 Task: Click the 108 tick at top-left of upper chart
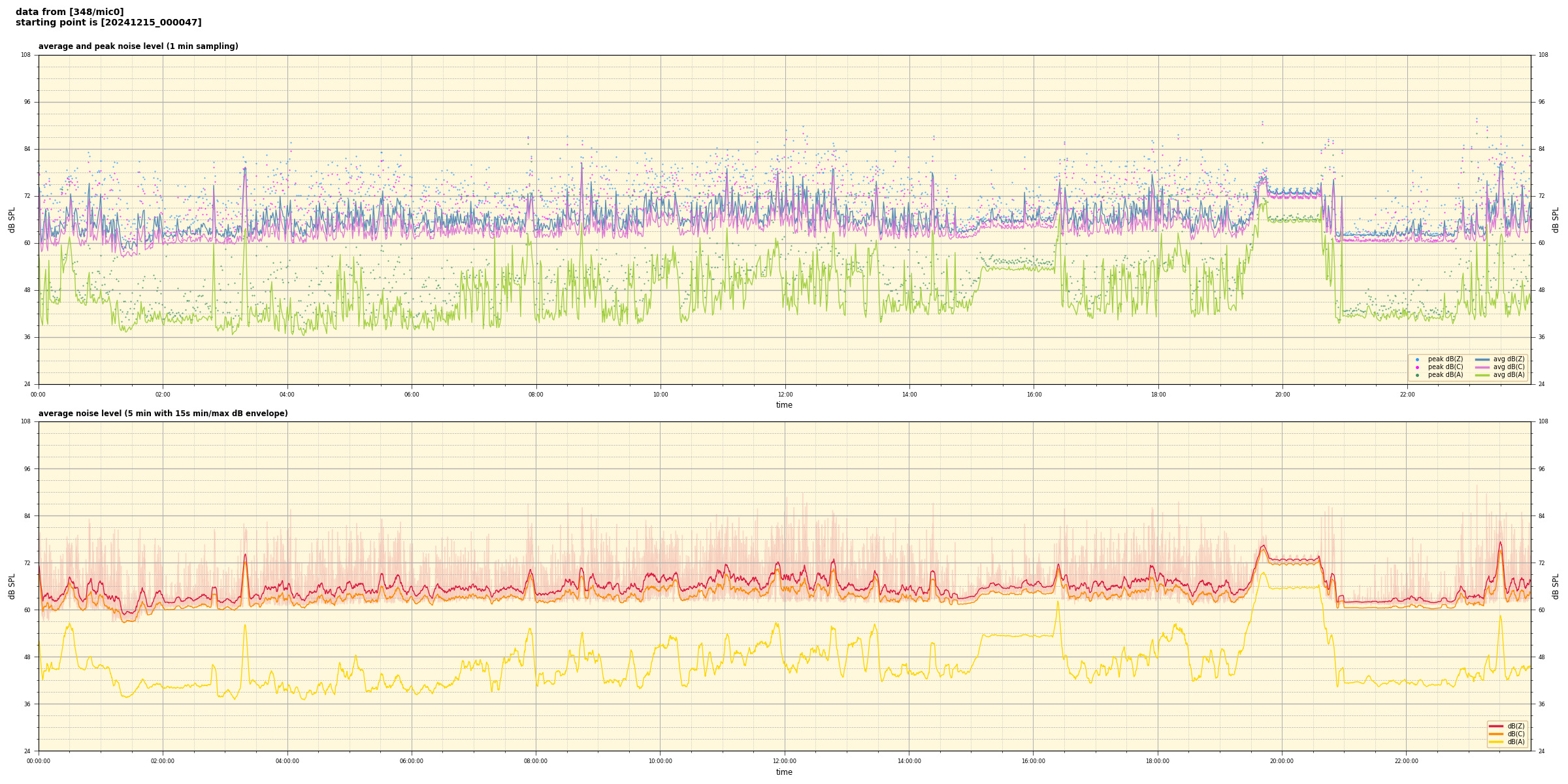point(25,55)
